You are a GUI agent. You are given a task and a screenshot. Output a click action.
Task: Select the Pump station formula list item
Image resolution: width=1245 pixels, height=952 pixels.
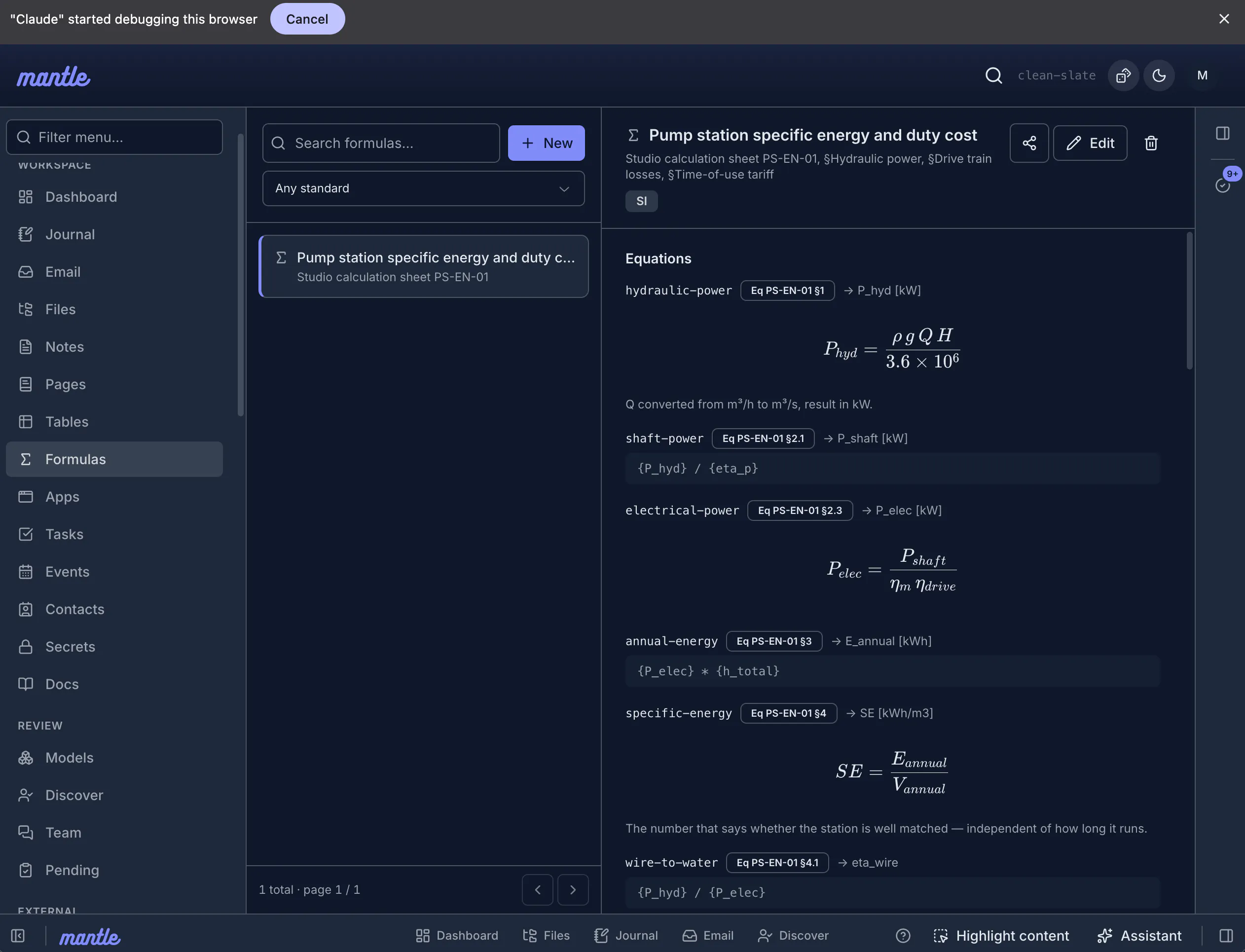point(423,266)
